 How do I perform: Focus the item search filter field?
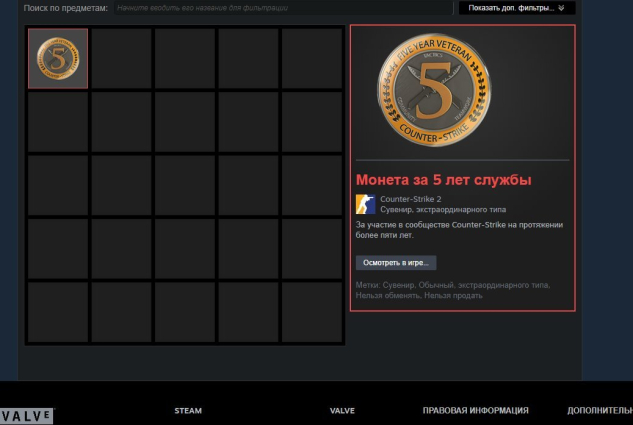click(x=283, y=8)
